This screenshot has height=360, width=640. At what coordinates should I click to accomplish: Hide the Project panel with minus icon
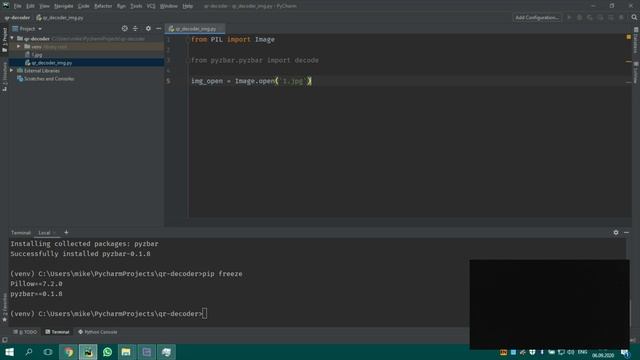tap(158, 29)
